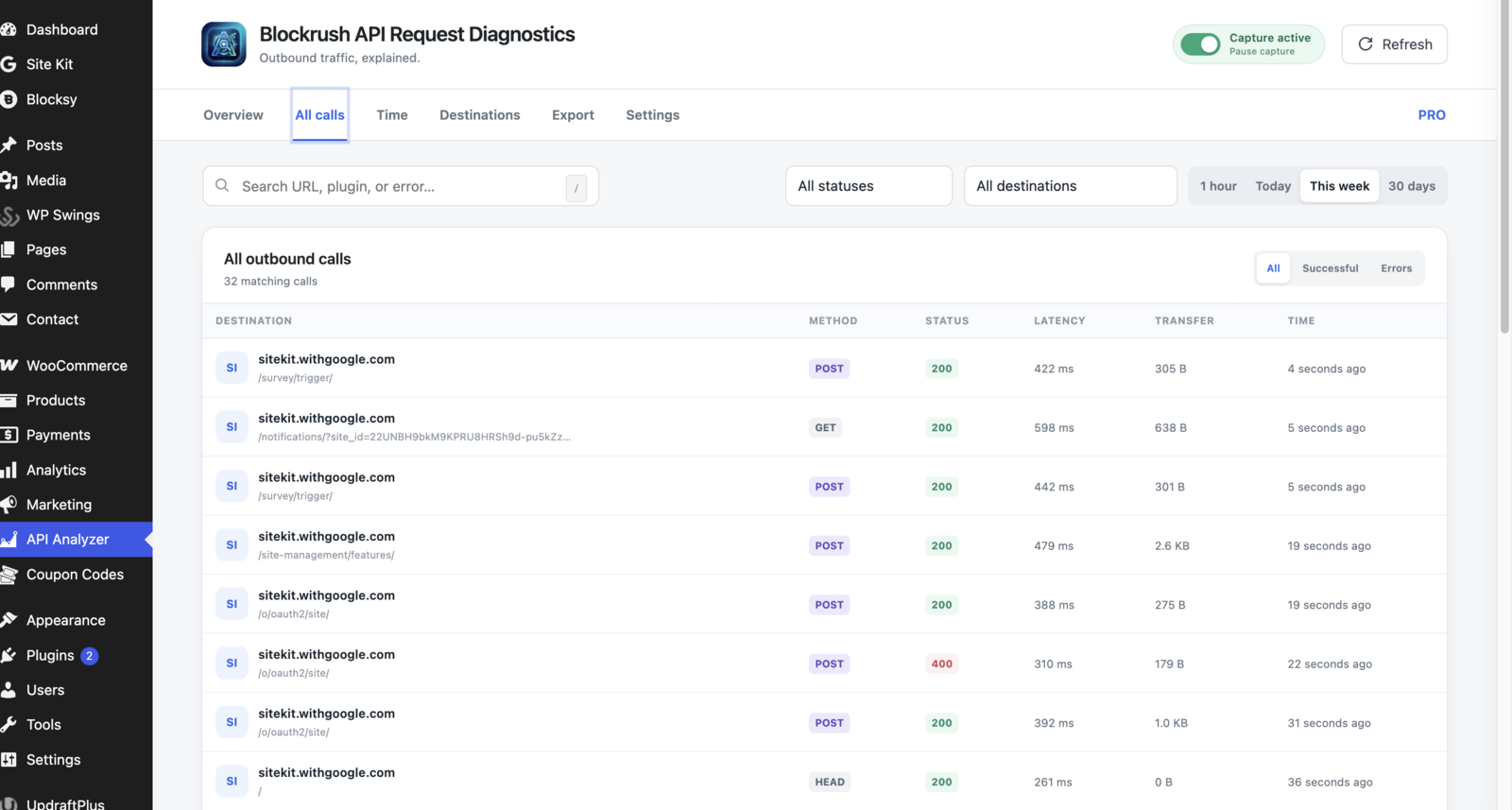Click the Analytics bar chart icon
This screenshot has height=810, width=1512.
pos(9,470)
